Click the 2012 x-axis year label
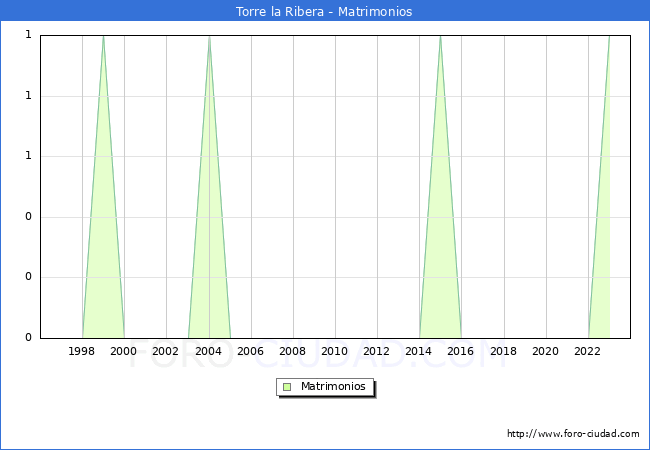 [377, 352]
